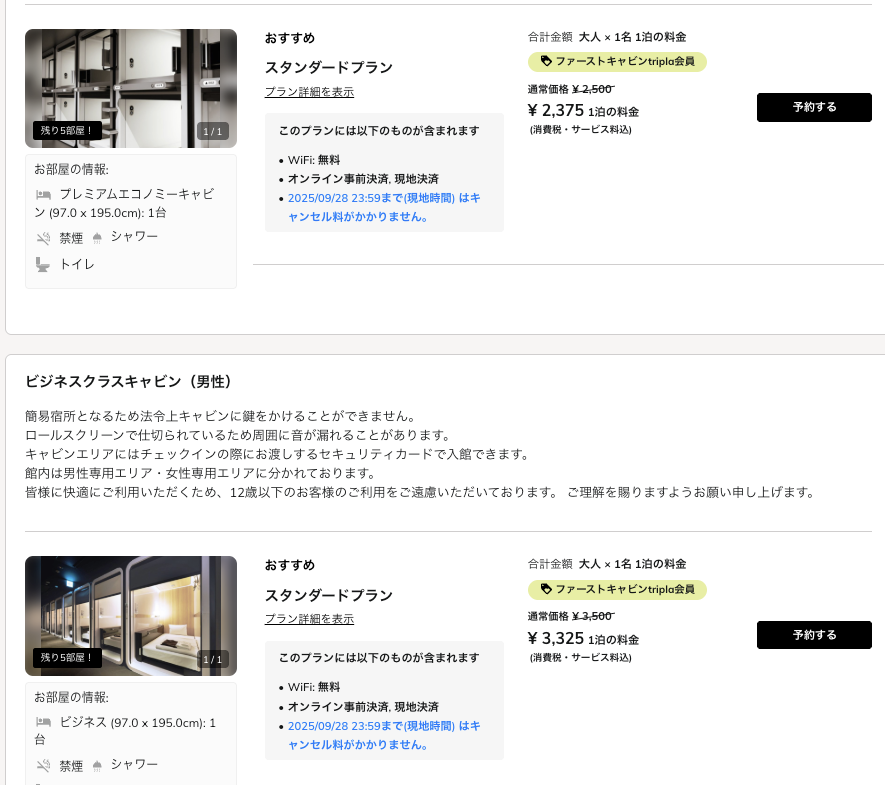Click 予約する for the ¥3,325 plan
The height and width of the screenshot is (785, 885).
click(814, 635)
